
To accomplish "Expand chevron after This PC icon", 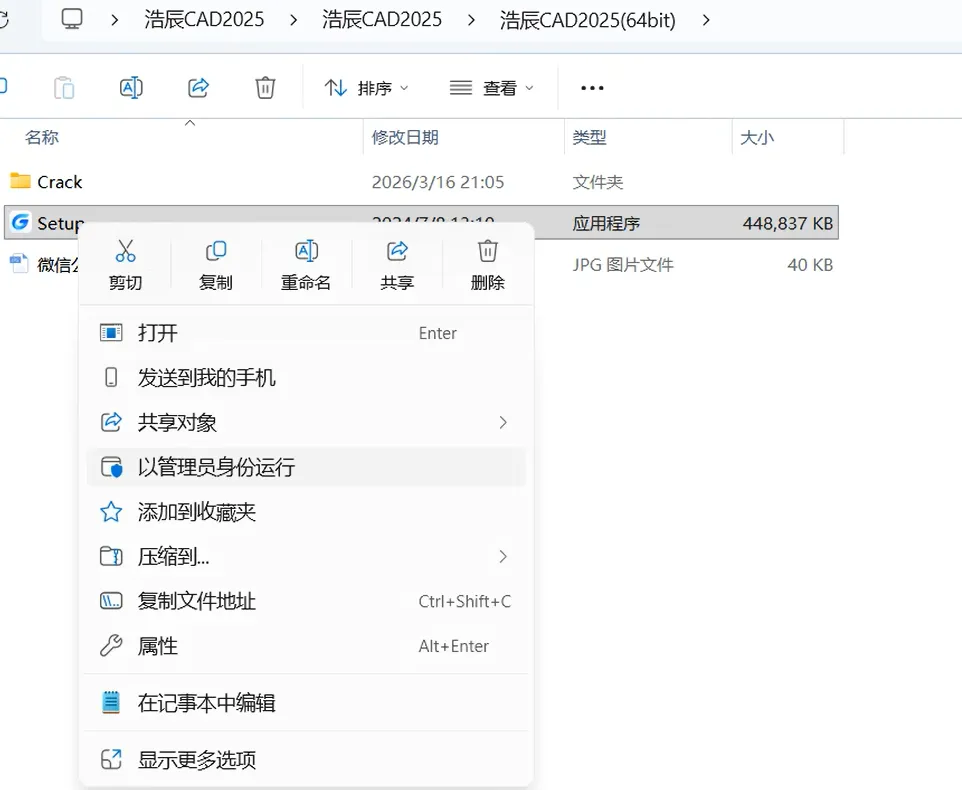I will 114,20.
